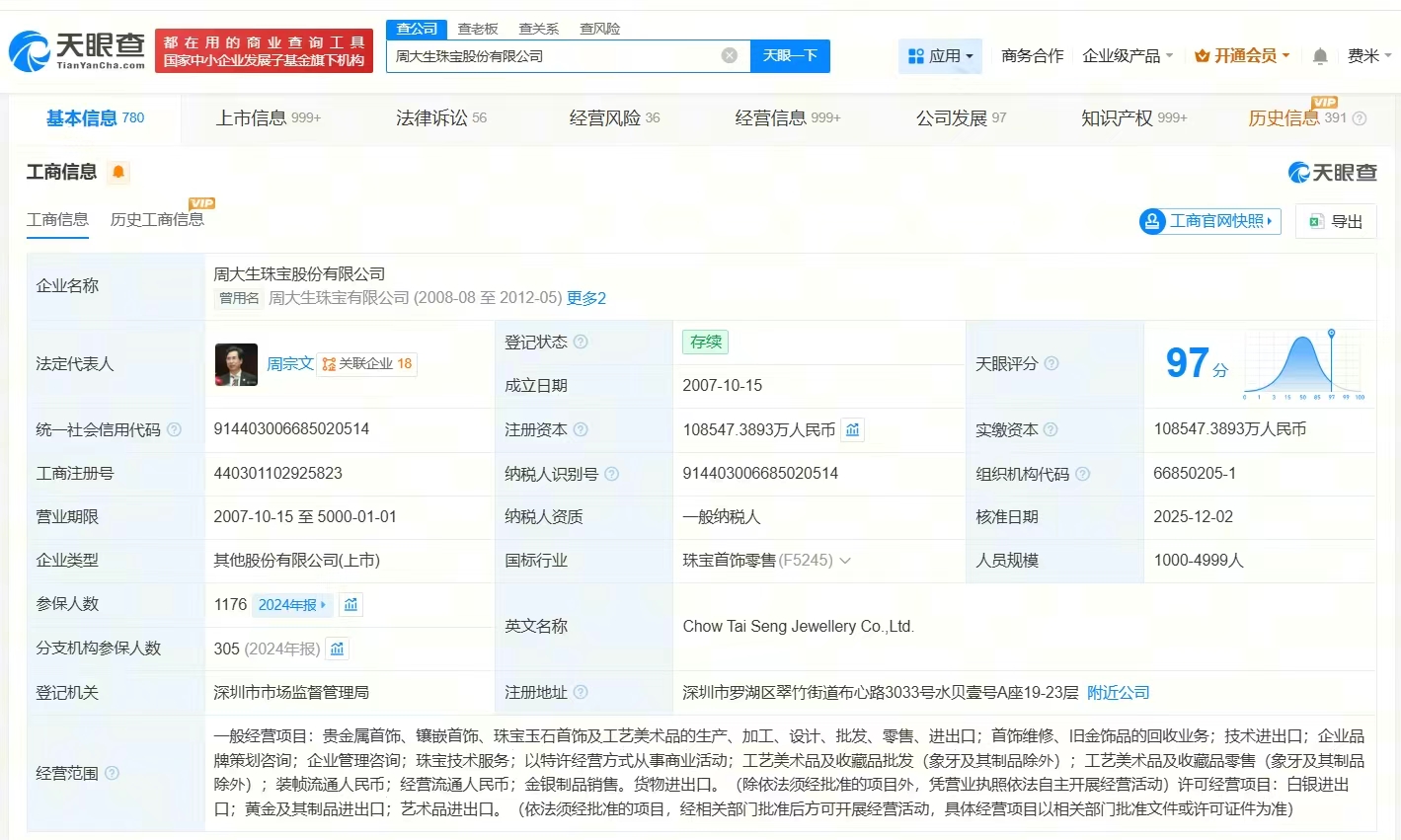
Task: Click the 导出 export button
Action: pyautogui.click(x=1336, y=221)
